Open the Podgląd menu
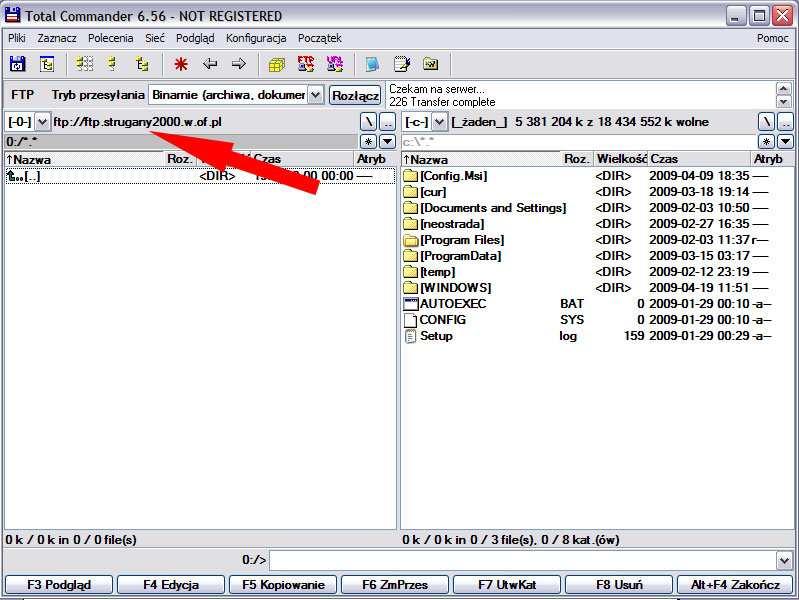The width and height of the screenshot is (799, 600). [x=195, y=38]
